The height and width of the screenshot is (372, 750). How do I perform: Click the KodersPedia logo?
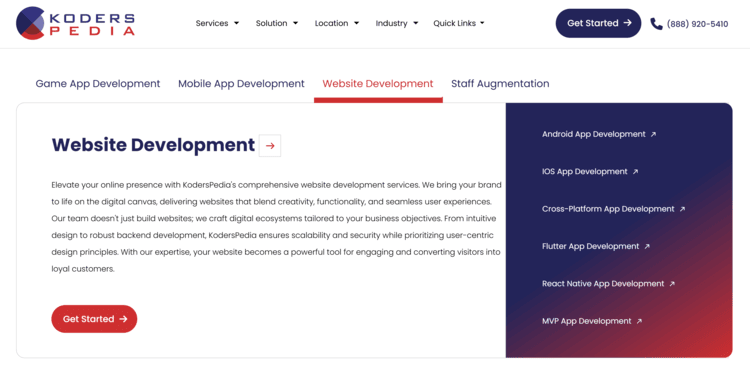(76, 23)
